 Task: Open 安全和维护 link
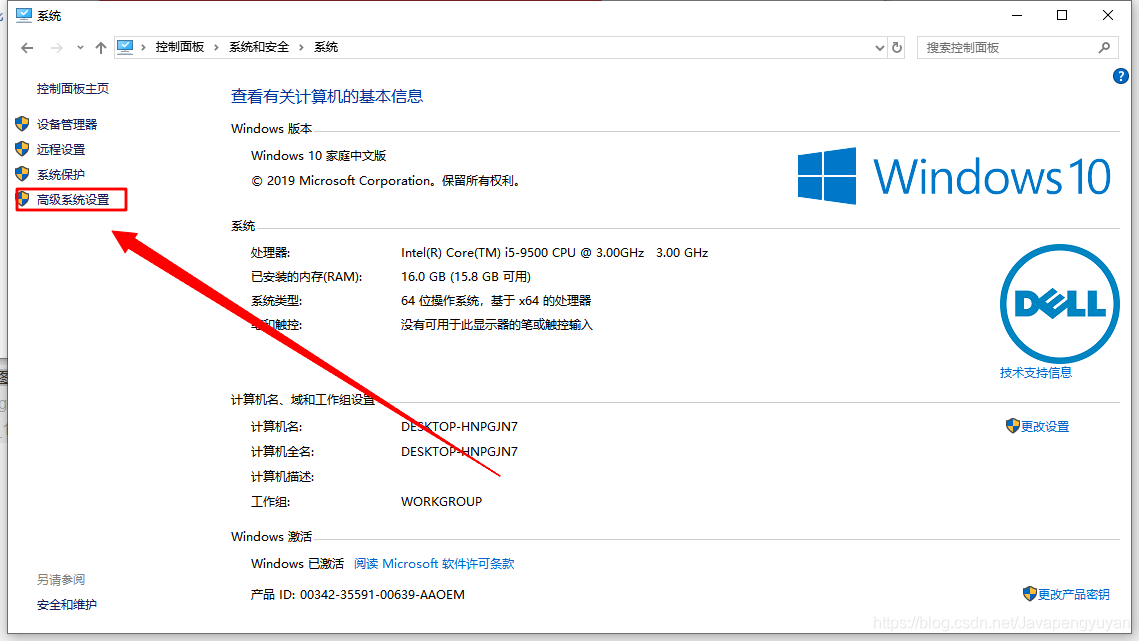(x=67, y=605)
